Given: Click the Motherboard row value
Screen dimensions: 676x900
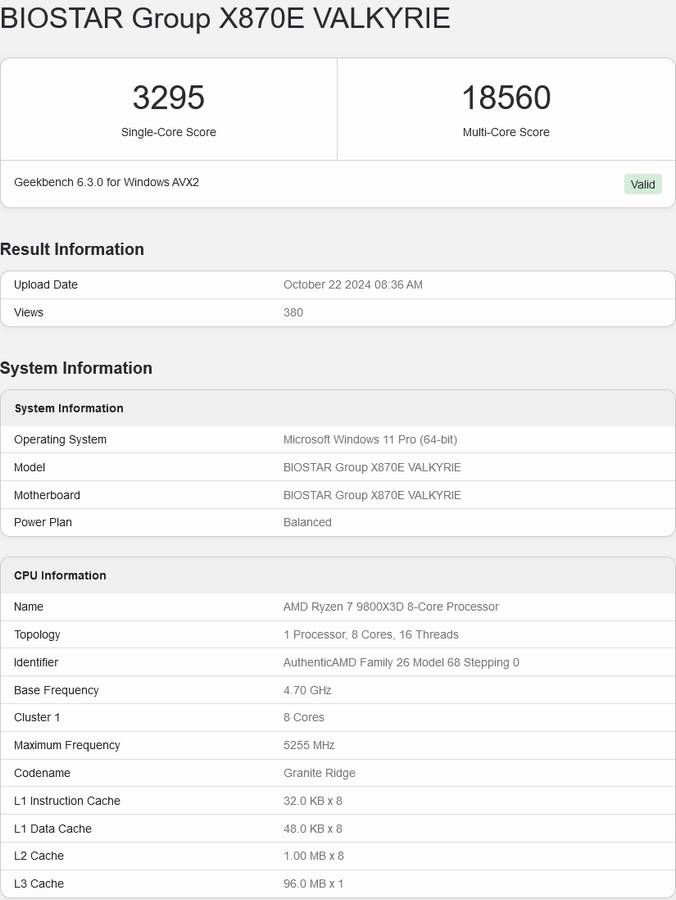Looking at the screenshot, I should (x=372, y=495).
